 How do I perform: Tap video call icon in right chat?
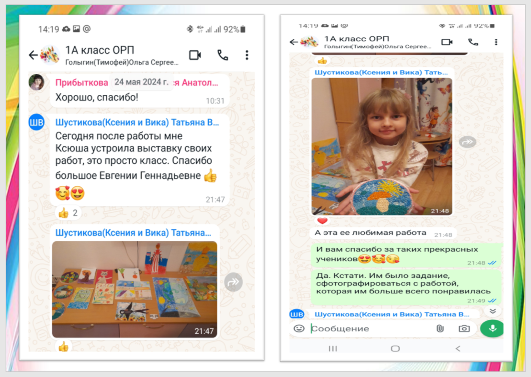[x=447, y=42]
